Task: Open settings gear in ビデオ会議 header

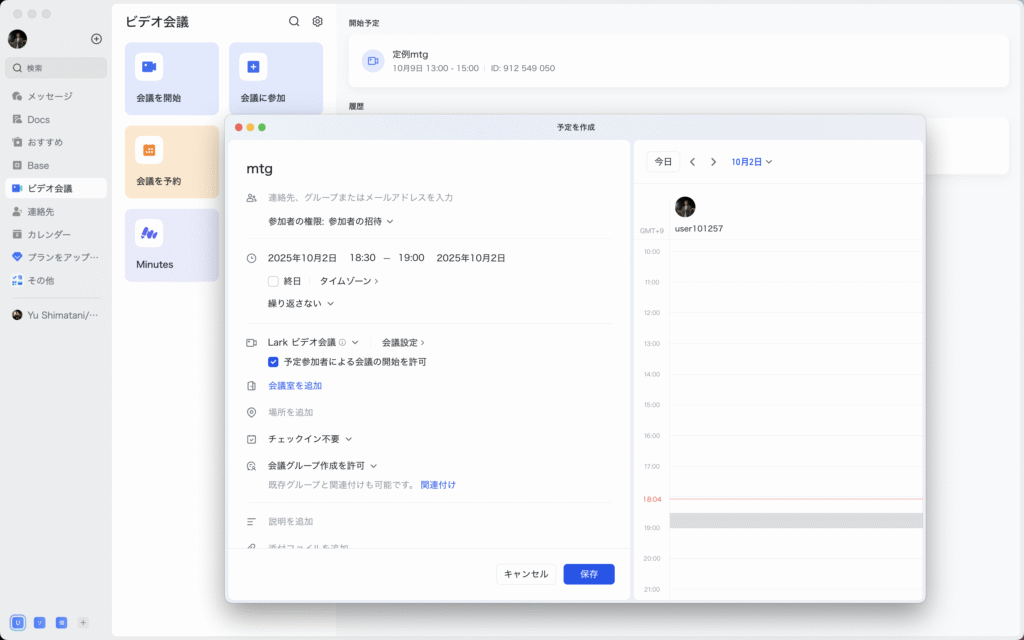Action: click(x=317, y=21)
